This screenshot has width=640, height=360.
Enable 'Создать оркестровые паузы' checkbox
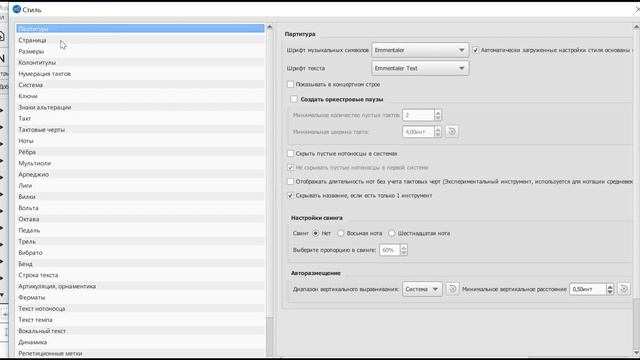(x=294, y=99)
